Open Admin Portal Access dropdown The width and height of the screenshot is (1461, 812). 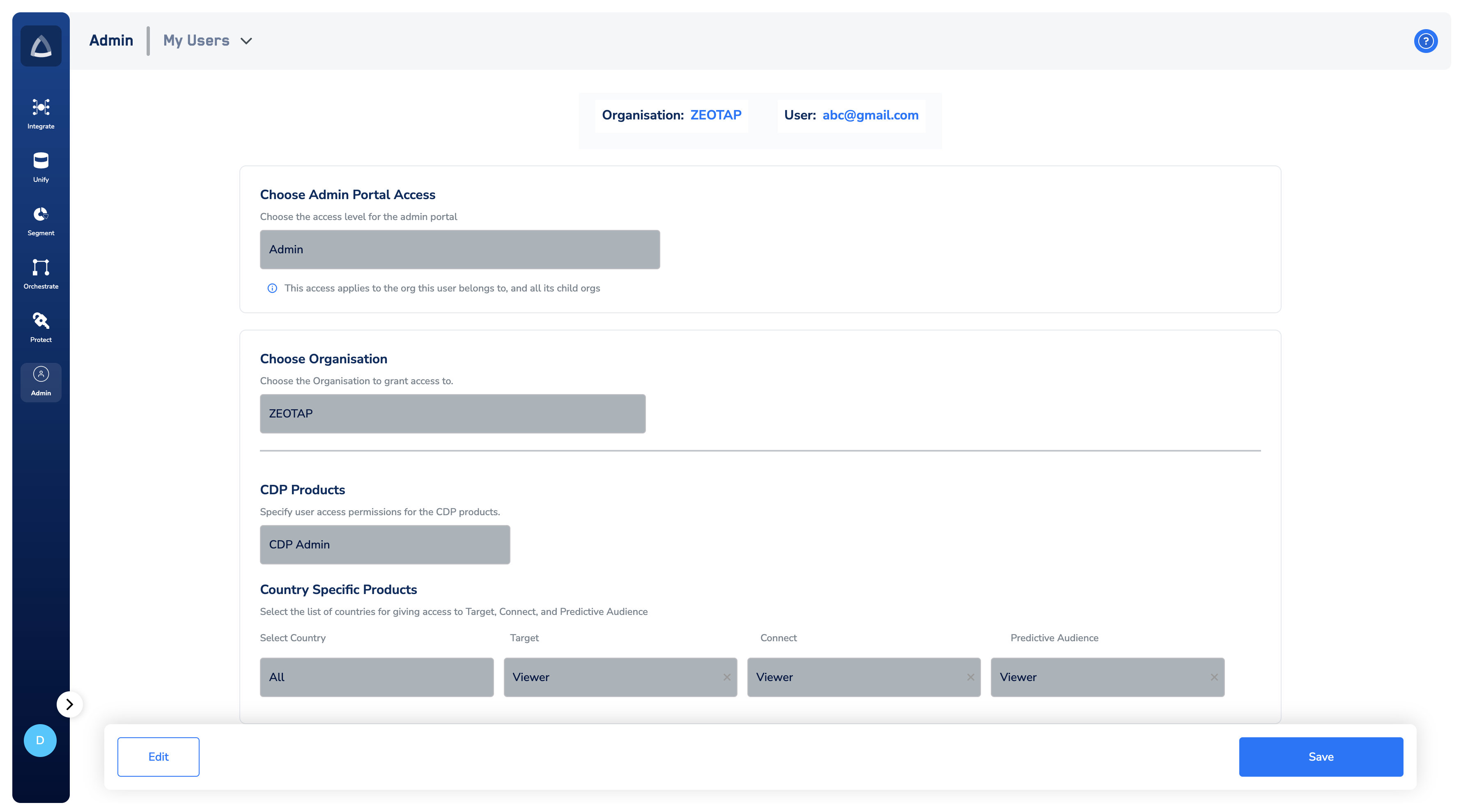point(459,250)
